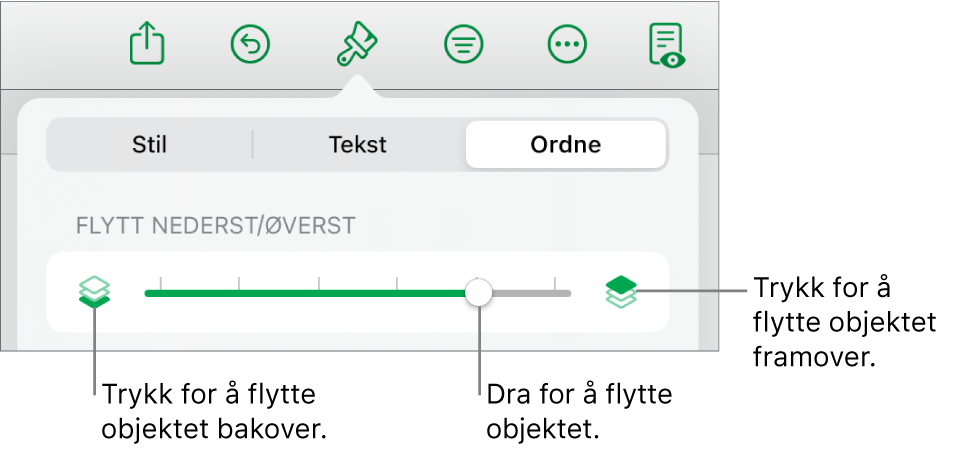Screen dimensions: 975x451
Task: Click the green filled slider track
Action: pos(305,293)
